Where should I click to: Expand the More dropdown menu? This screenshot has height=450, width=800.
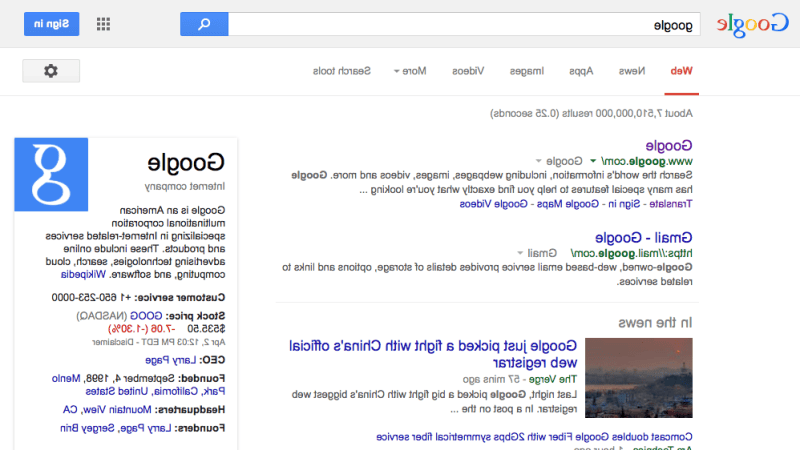(x=410, y=71)
